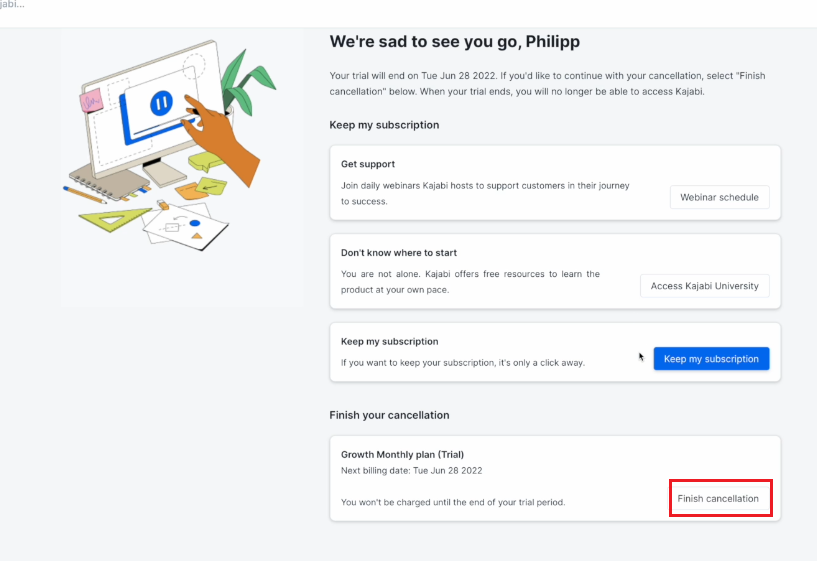Click Access Kajabi University button
The width and height of the screenshot is (817, 561).
pyautogui.click(x=704, y=286)
